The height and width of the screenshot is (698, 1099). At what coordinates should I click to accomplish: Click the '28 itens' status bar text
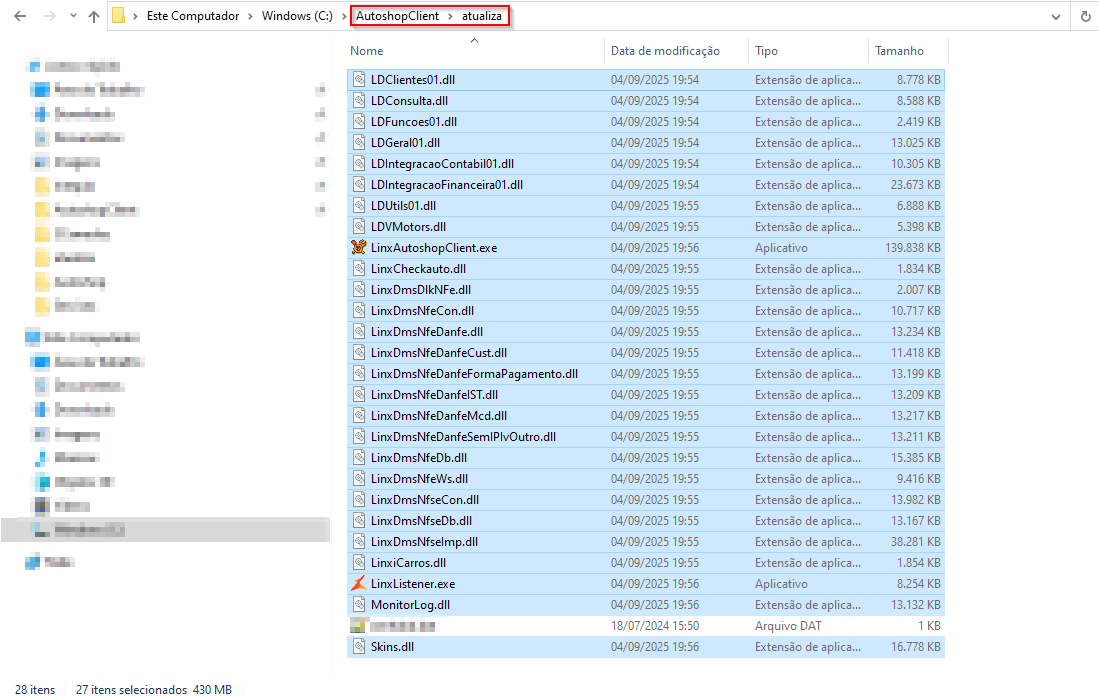[35, 690]
